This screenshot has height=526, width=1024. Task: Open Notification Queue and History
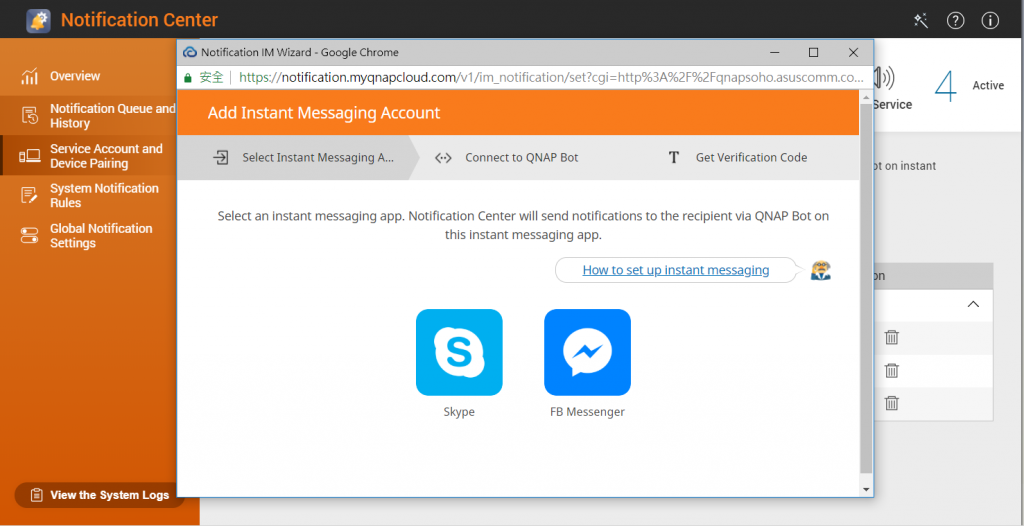[90, 116]
